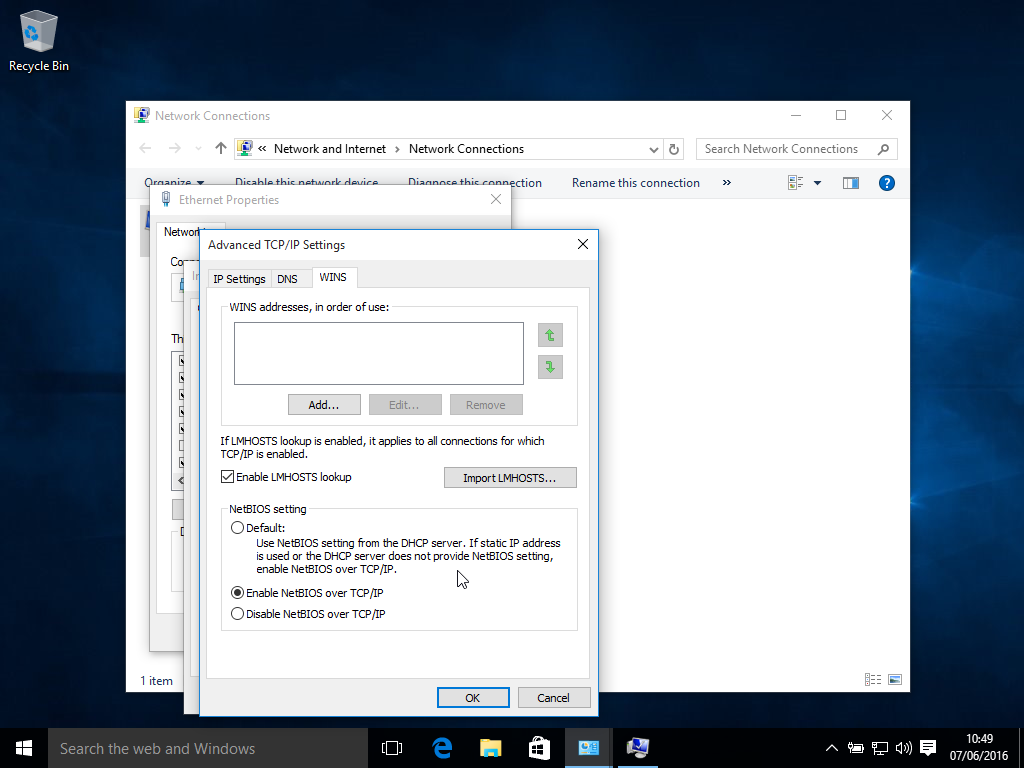Viewport: 1024px width, 768px height.
Task: Switch to large icons view in status bar
Action: point(895,680)
